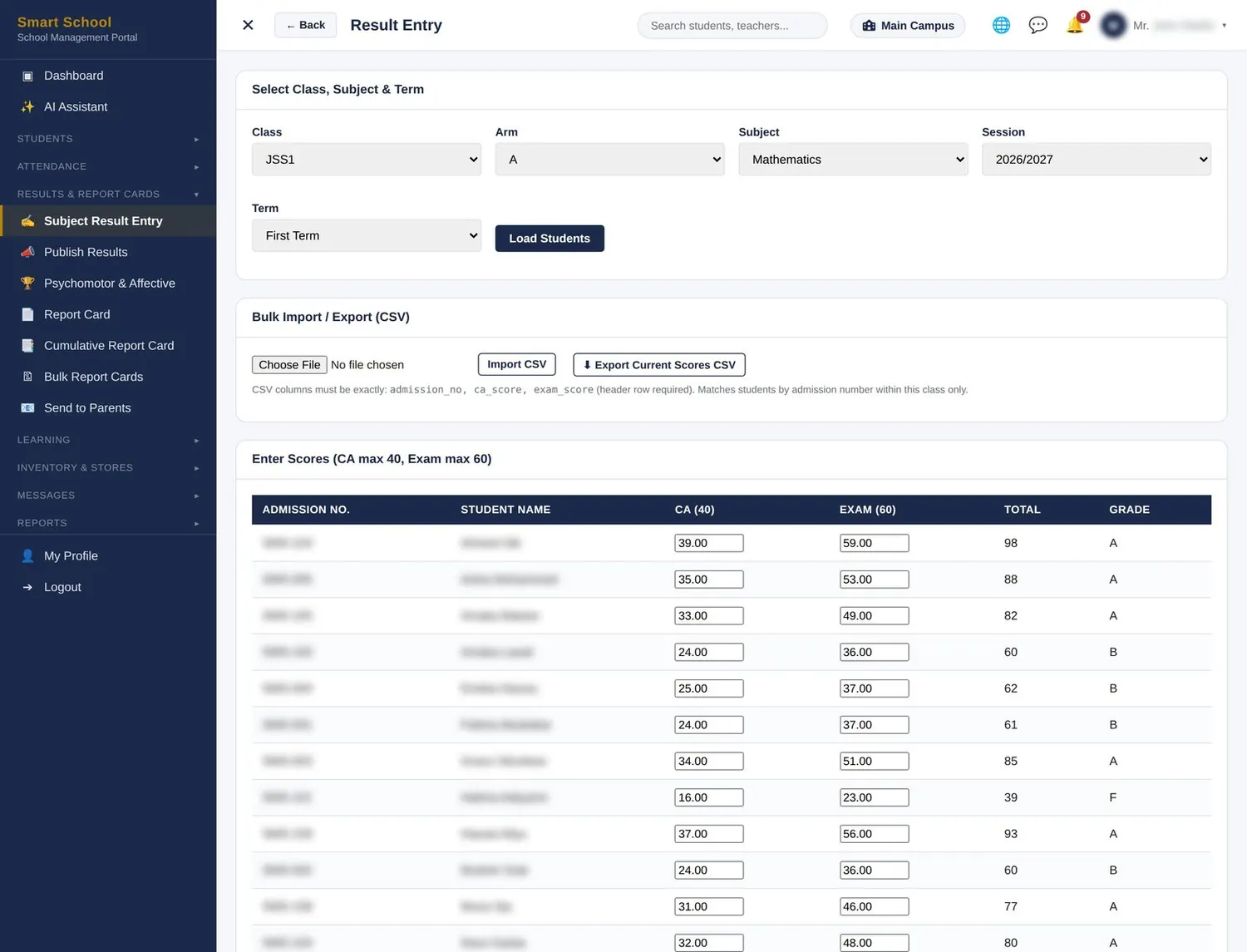
Task: Open the Bulk Report Cards page
Action: 108,377
